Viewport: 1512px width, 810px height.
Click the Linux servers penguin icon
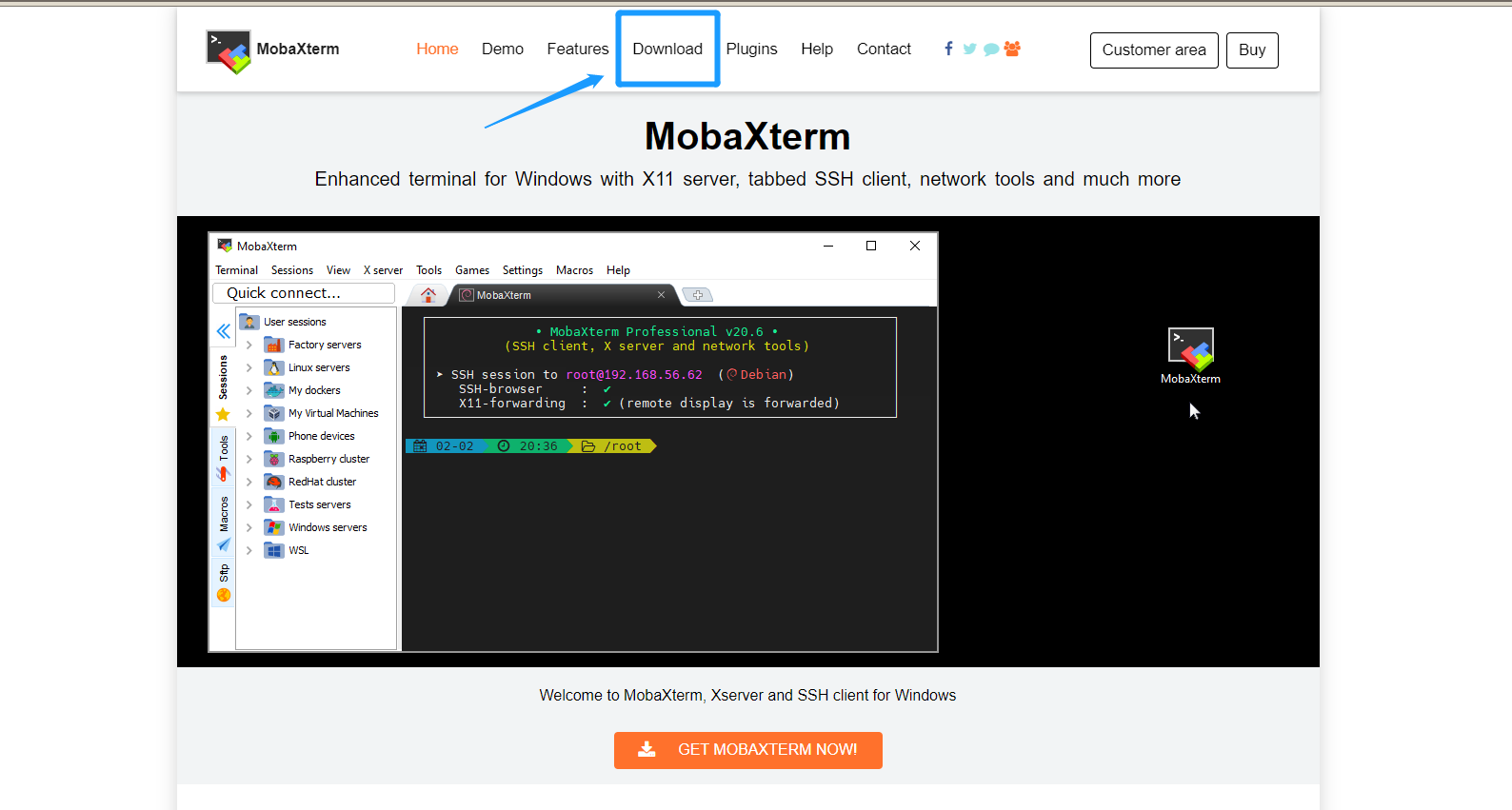click(274, 367)
